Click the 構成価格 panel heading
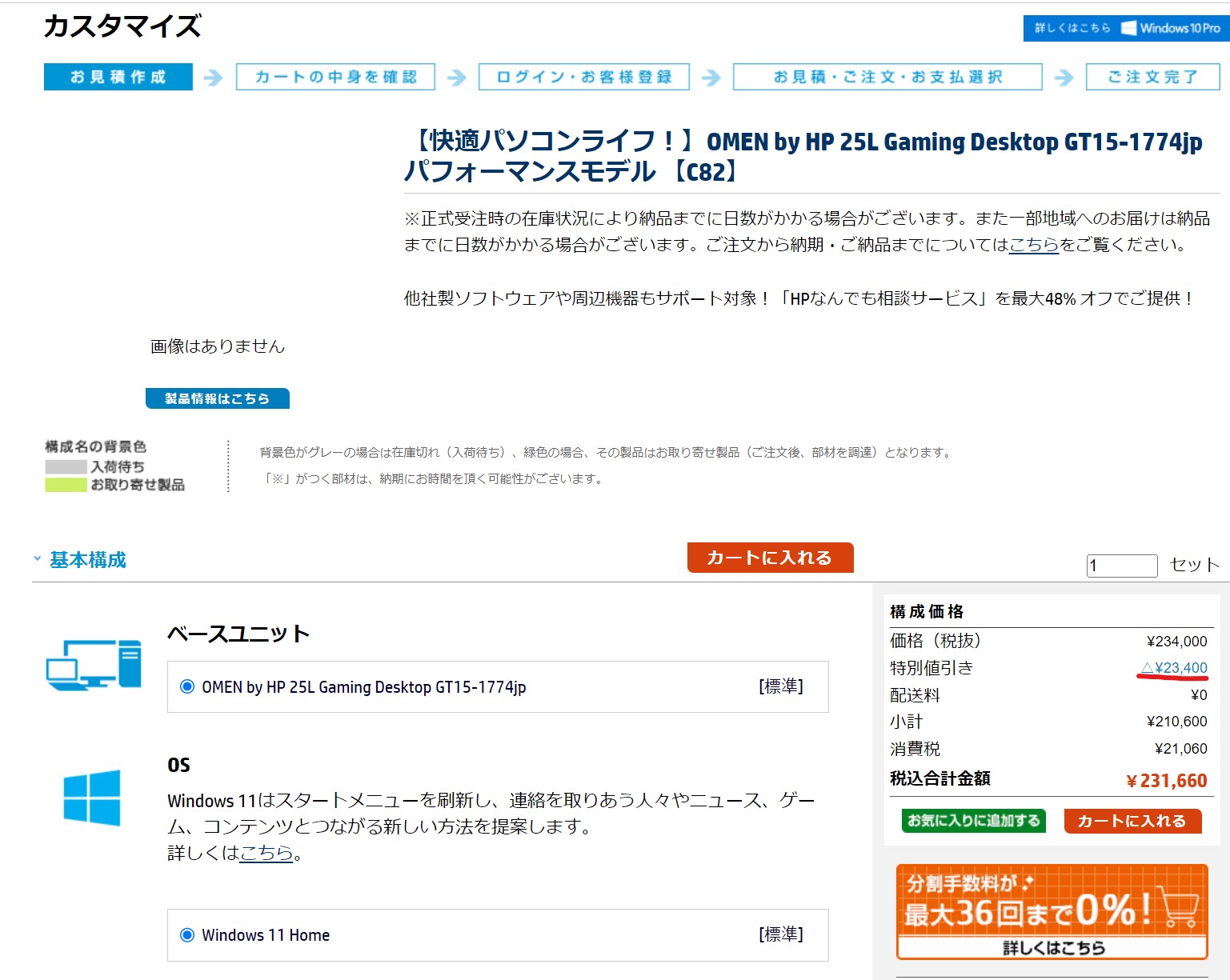1230x980 pixels. click(x=927, y=612)
